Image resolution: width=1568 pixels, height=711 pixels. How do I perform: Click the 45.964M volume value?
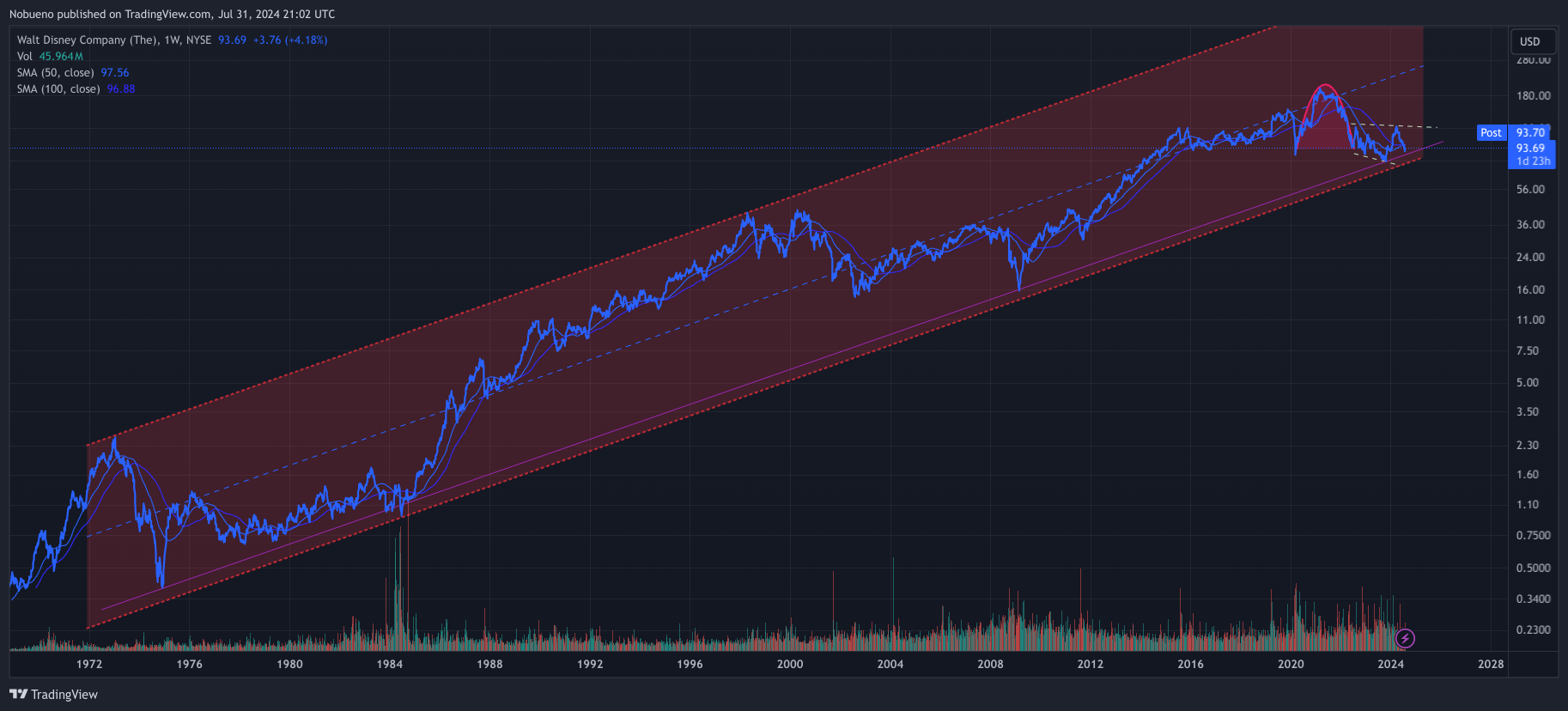pyautogui.click(x=61, y=56)
